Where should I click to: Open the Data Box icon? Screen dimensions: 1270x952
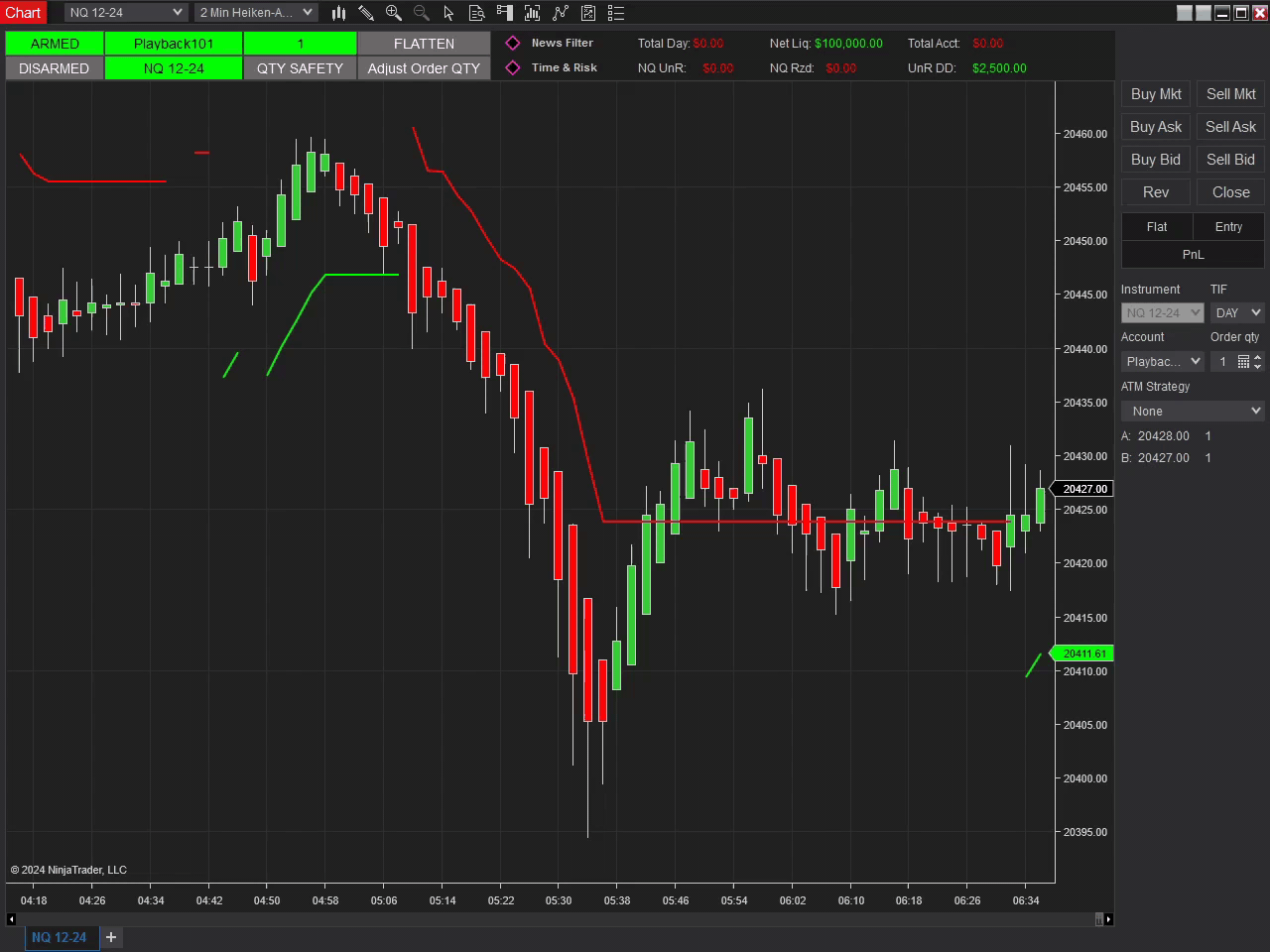[477, 13]
